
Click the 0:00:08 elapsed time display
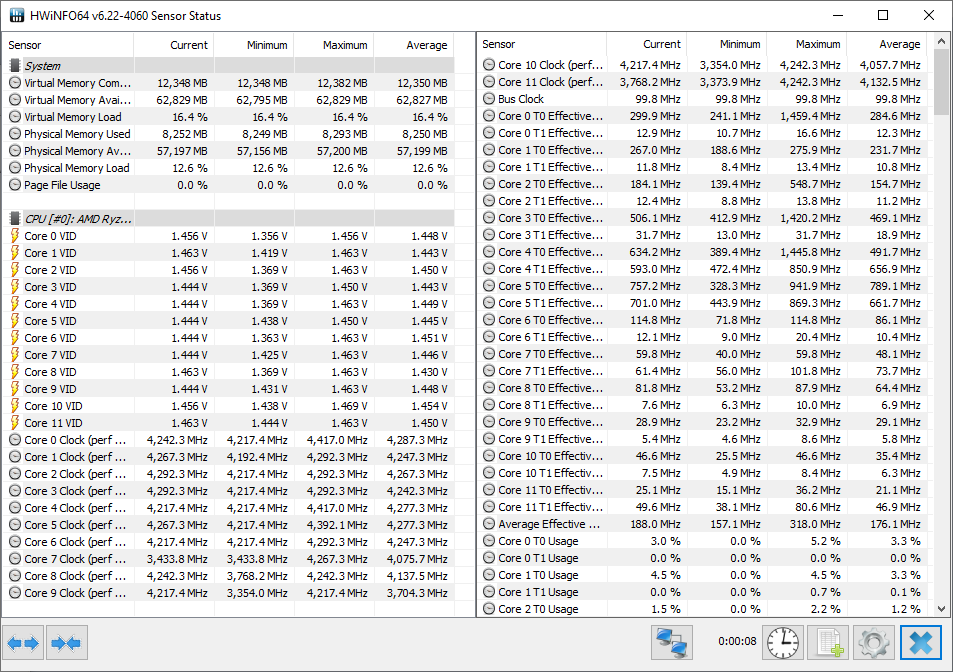point(737,641)
